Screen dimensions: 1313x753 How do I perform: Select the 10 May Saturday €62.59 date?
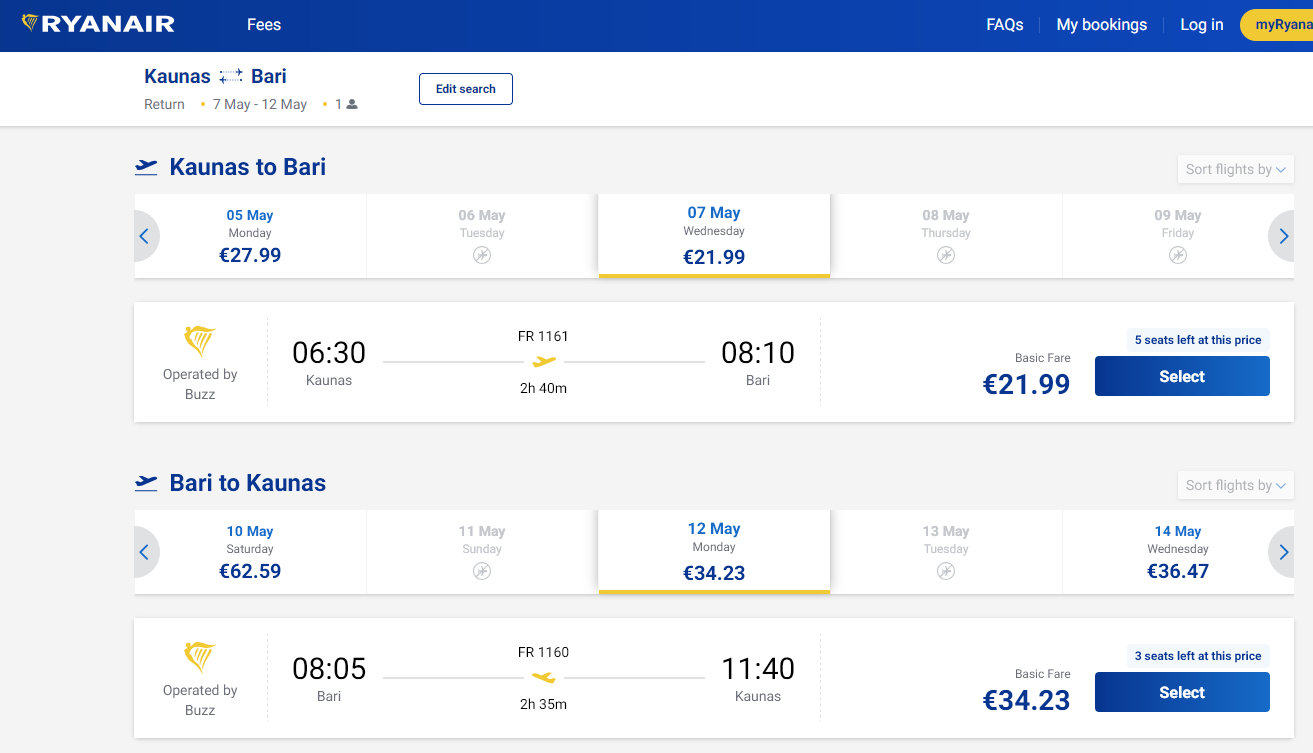[250, 552]
